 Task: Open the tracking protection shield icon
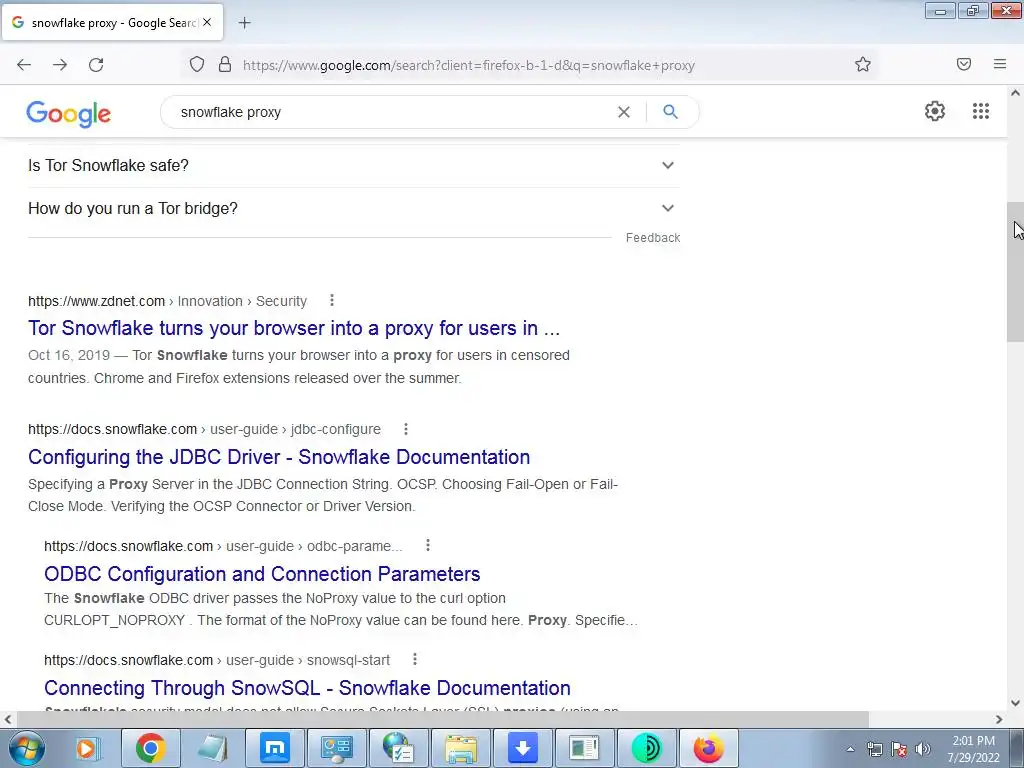point(197,65)
